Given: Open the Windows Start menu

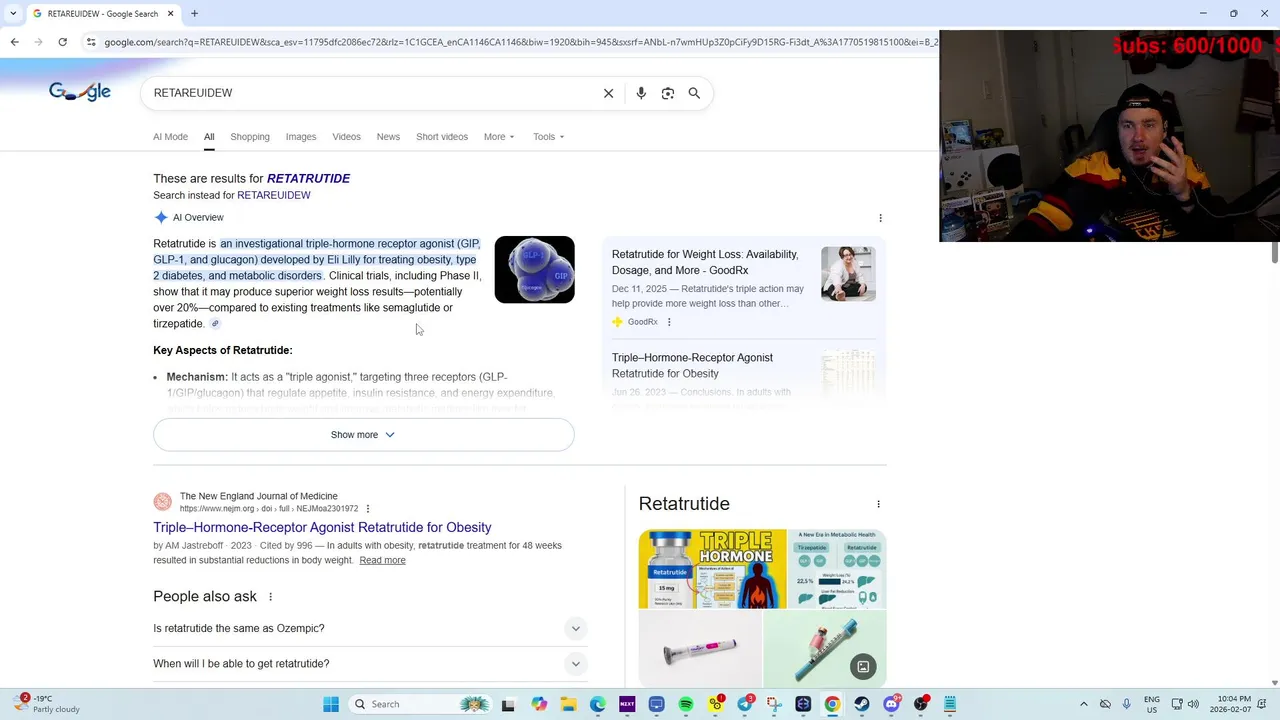Looking at the screenshot, I should 331,704.
